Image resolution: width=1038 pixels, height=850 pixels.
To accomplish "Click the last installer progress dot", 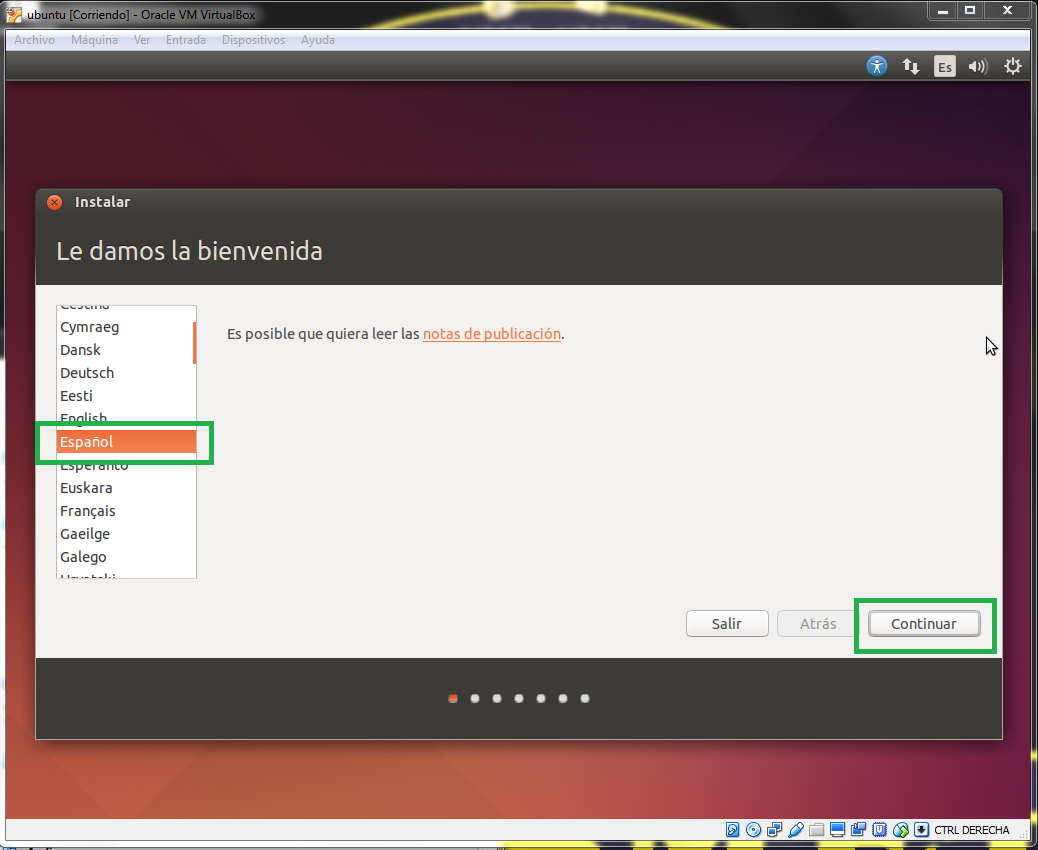I will point(585,698).
